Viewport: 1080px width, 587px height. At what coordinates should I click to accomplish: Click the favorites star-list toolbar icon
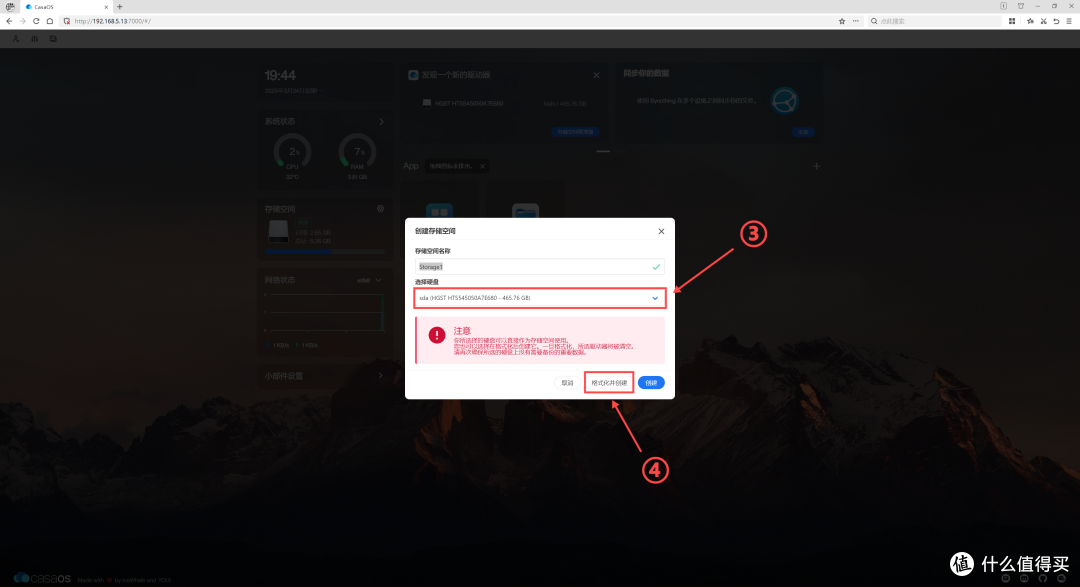[1030, 21]
